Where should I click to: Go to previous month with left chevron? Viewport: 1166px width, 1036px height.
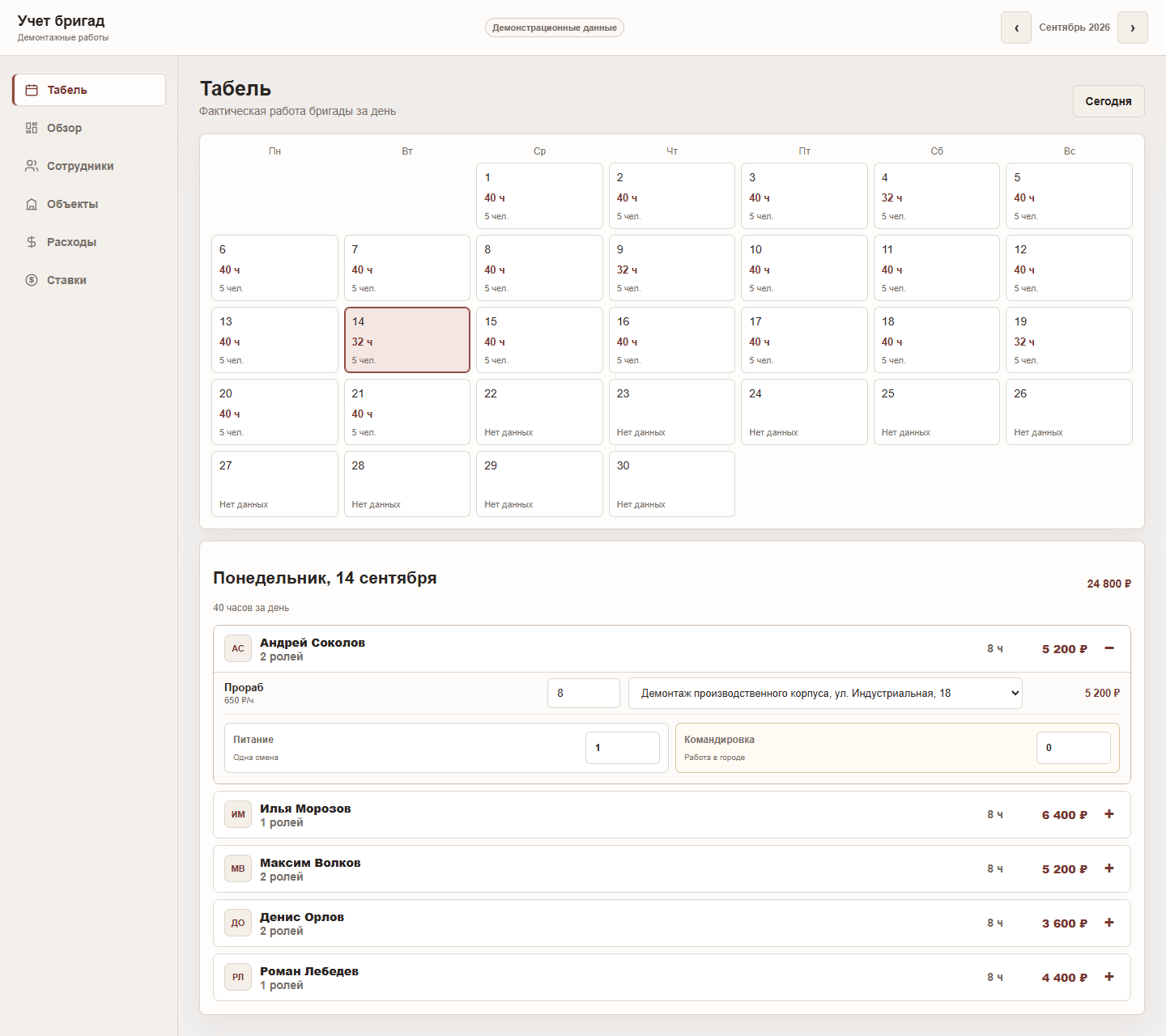1016,28
